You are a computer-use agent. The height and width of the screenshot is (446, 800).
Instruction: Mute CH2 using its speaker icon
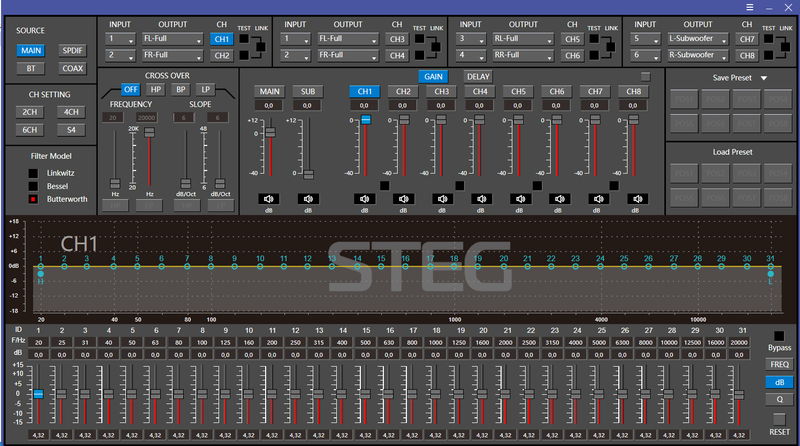pyautogui.click(x=403, y=199)
